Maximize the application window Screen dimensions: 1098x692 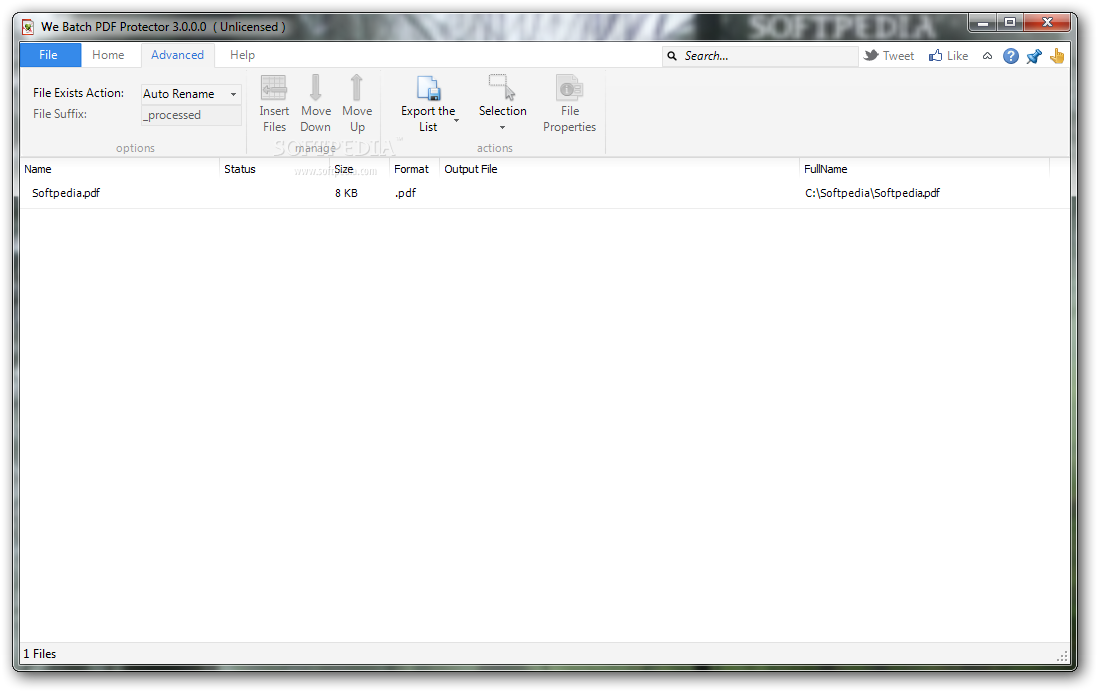[1010, 23]
